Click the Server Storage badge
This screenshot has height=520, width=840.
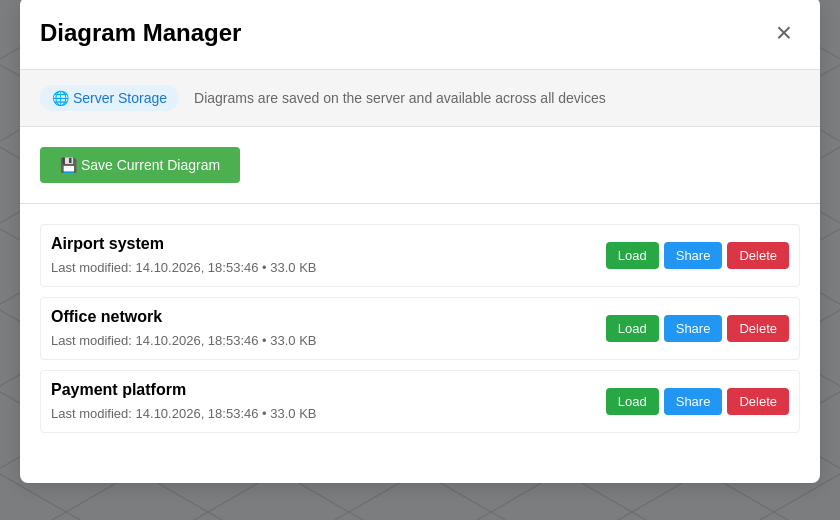point(109,98)
